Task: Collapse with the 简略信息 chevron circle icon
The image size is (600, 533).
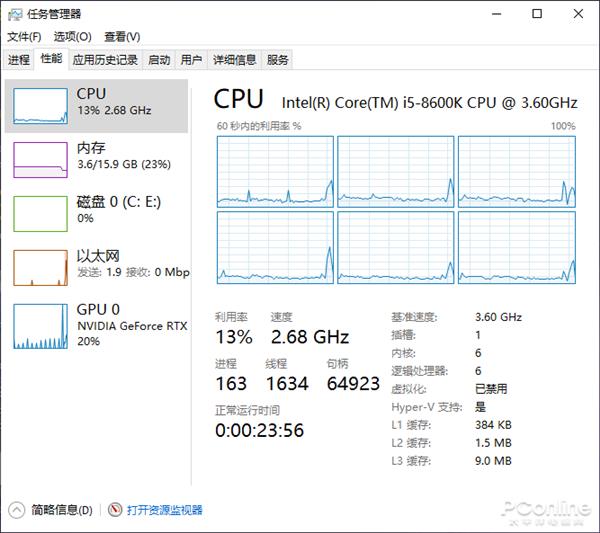Action: pos(16,510)
